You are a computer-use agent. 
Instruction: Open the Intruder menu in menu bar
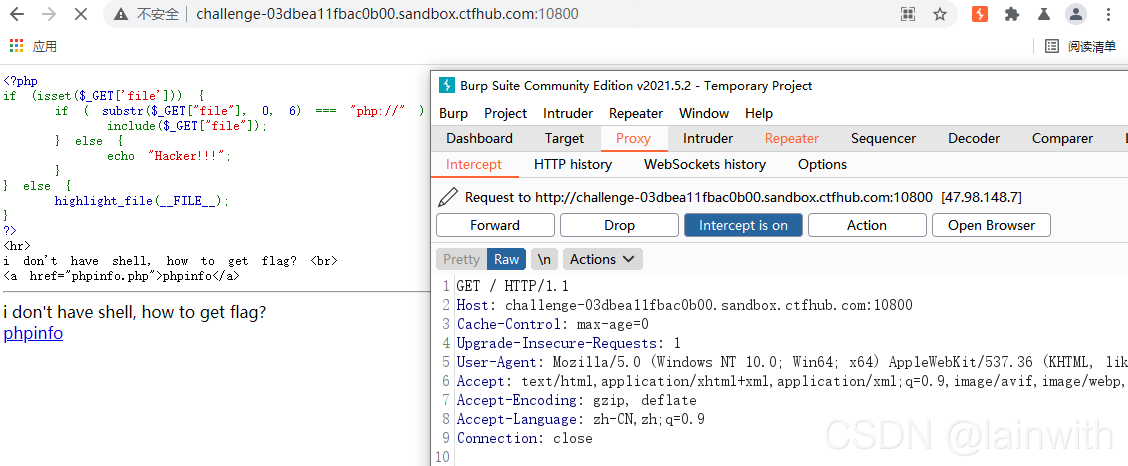tap(568, 113)
